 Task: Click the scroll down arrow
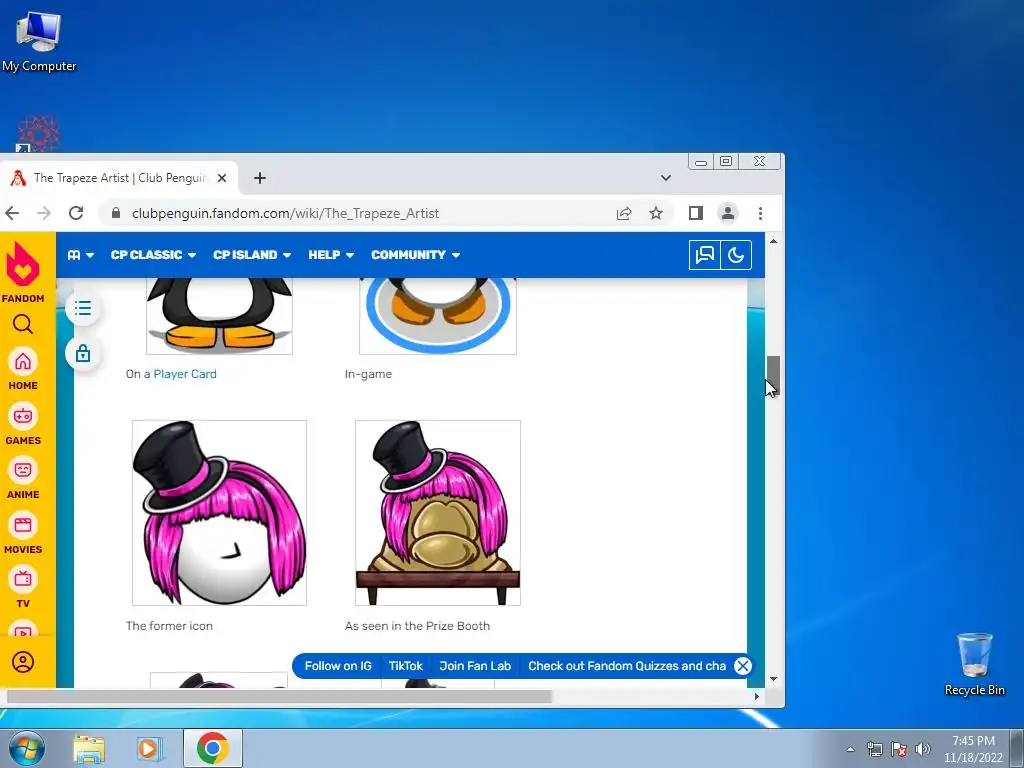click(x=773, y=679)
